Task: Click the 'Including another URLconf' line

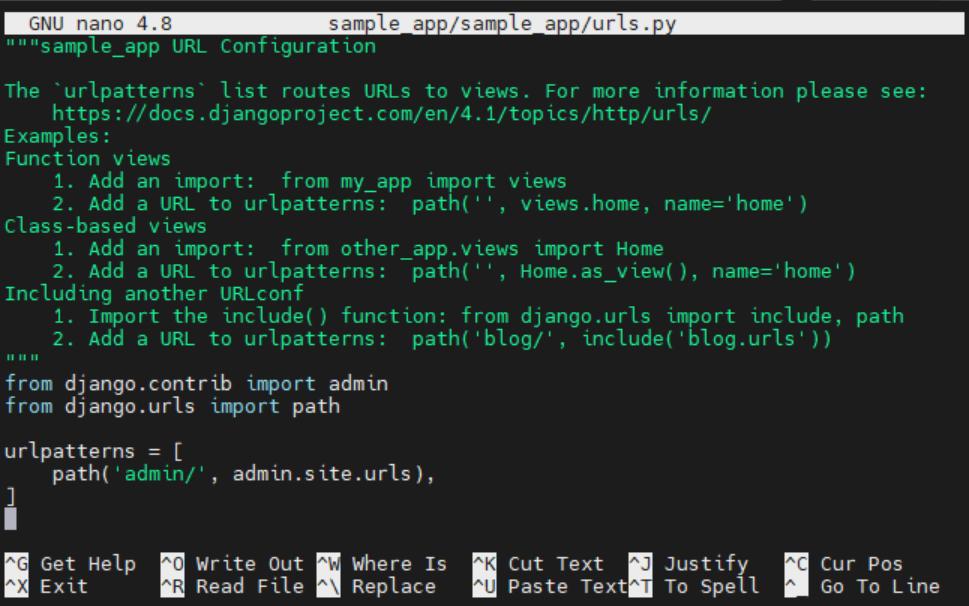Action: pyautogui.click(x=154, y=293)
